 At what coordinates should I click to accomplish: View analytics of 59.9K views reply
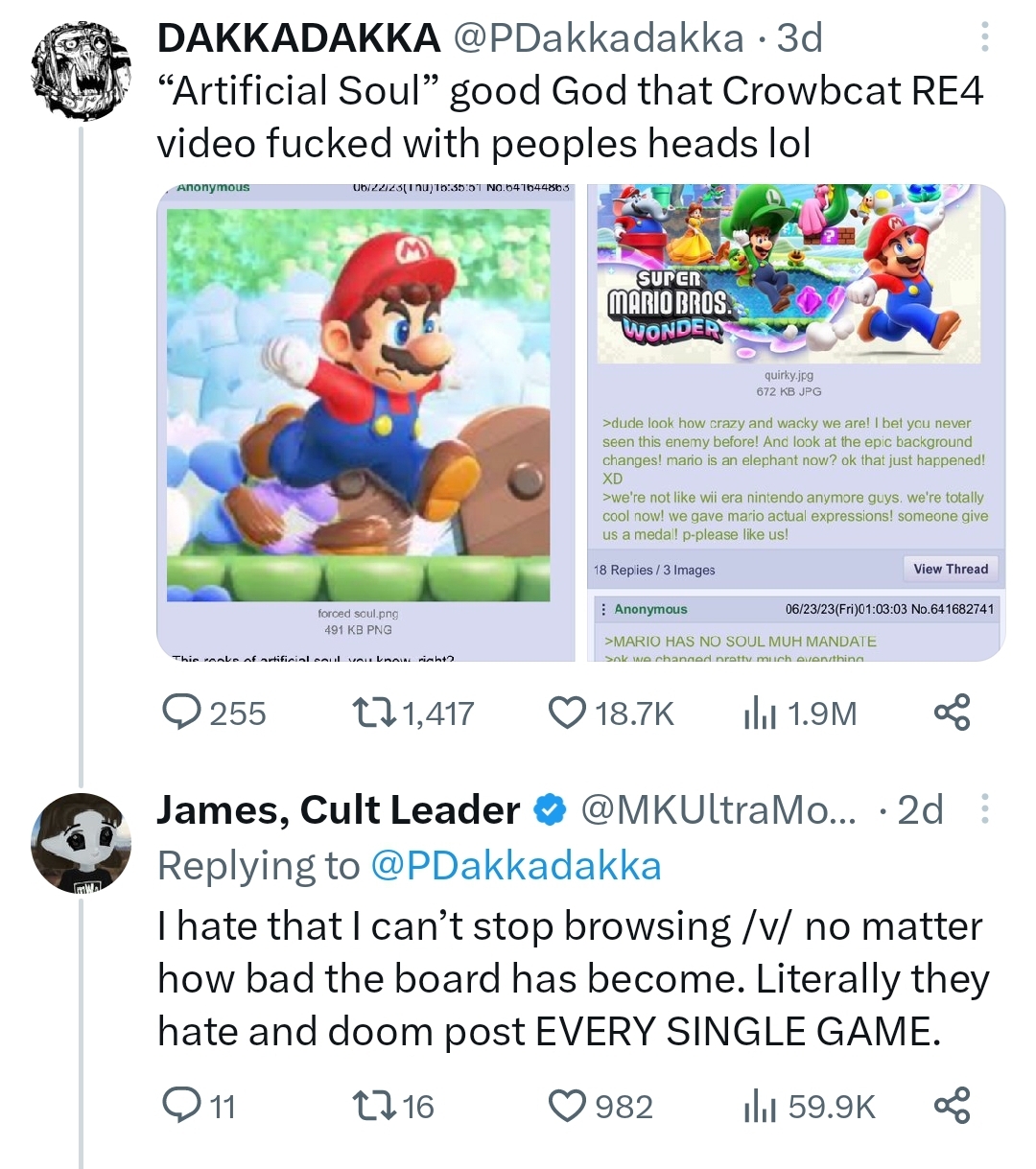click(760, 1106)
